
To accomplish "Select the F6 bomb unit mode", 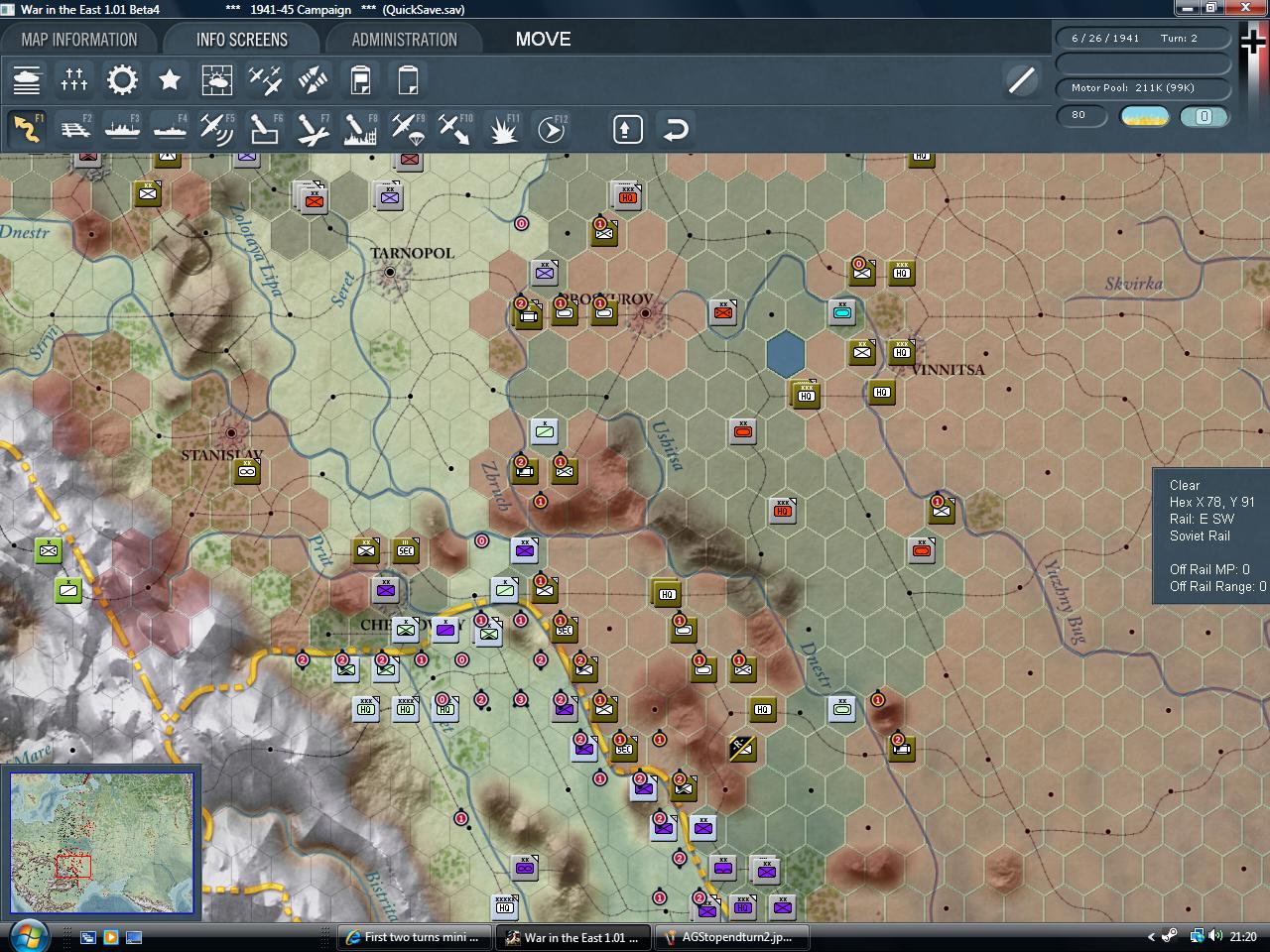I will pos(265,129).
